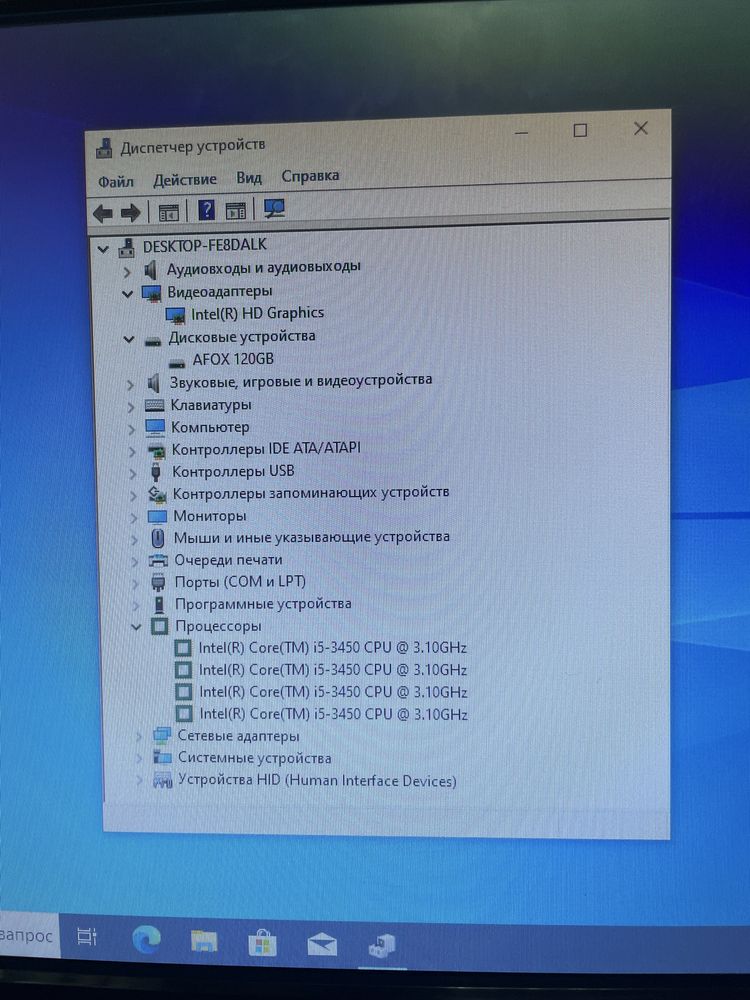
Task: Click the printer icon beside Очереди печати
Action: point(158,561)
